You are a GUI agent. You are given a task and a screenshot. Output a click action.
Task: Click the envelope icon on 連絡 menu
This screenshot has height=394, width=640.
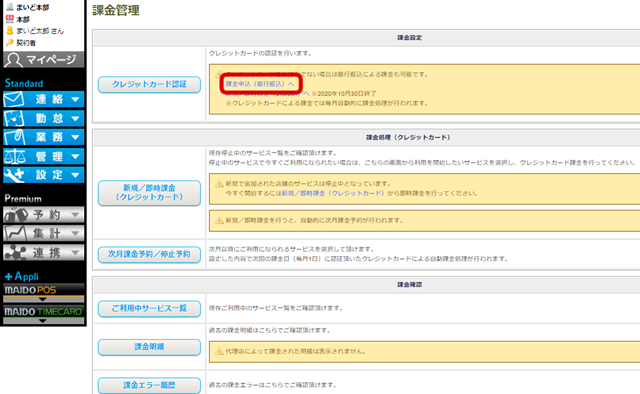pos(14,99)
